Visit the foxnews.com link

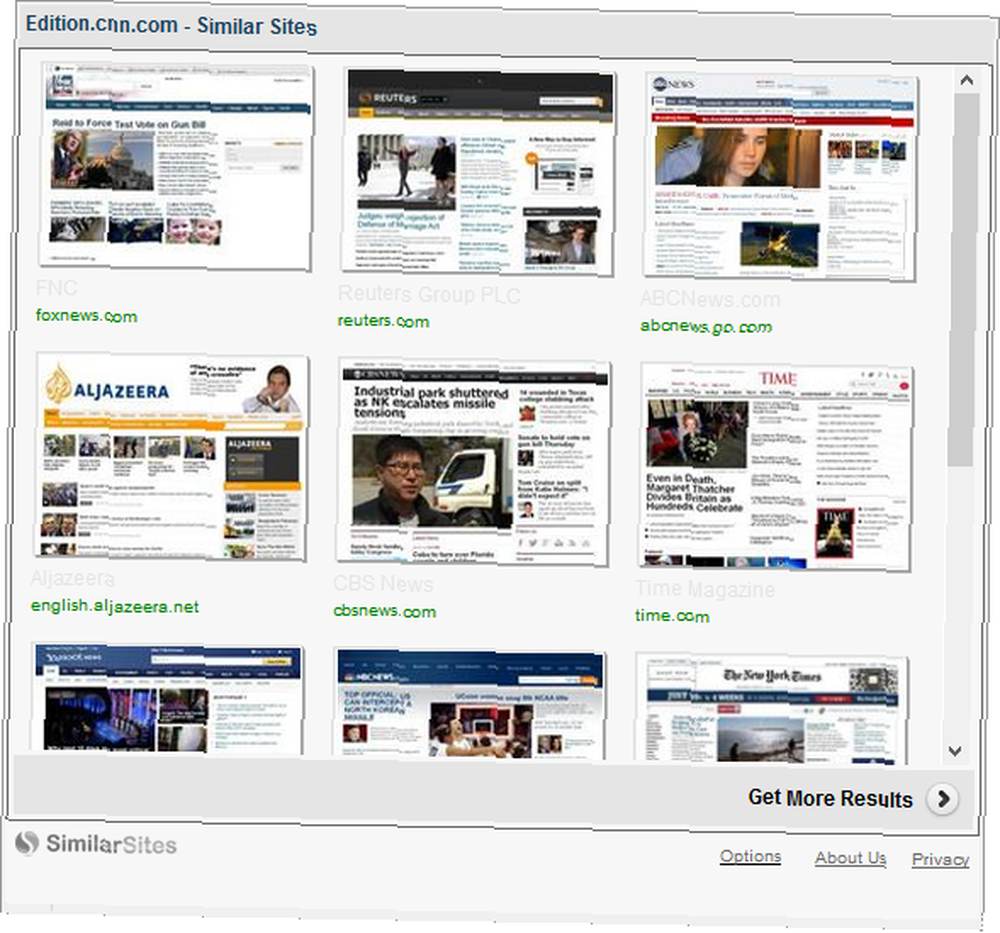87,316
